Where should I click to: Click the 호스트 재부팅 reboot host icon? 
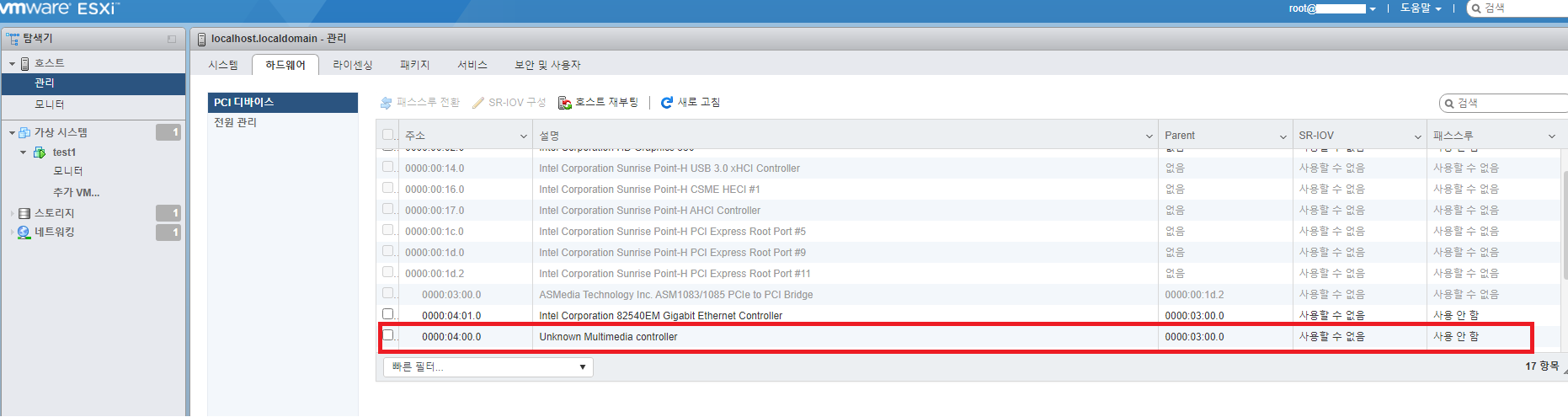pyautogui.click(x=565, y=103)
